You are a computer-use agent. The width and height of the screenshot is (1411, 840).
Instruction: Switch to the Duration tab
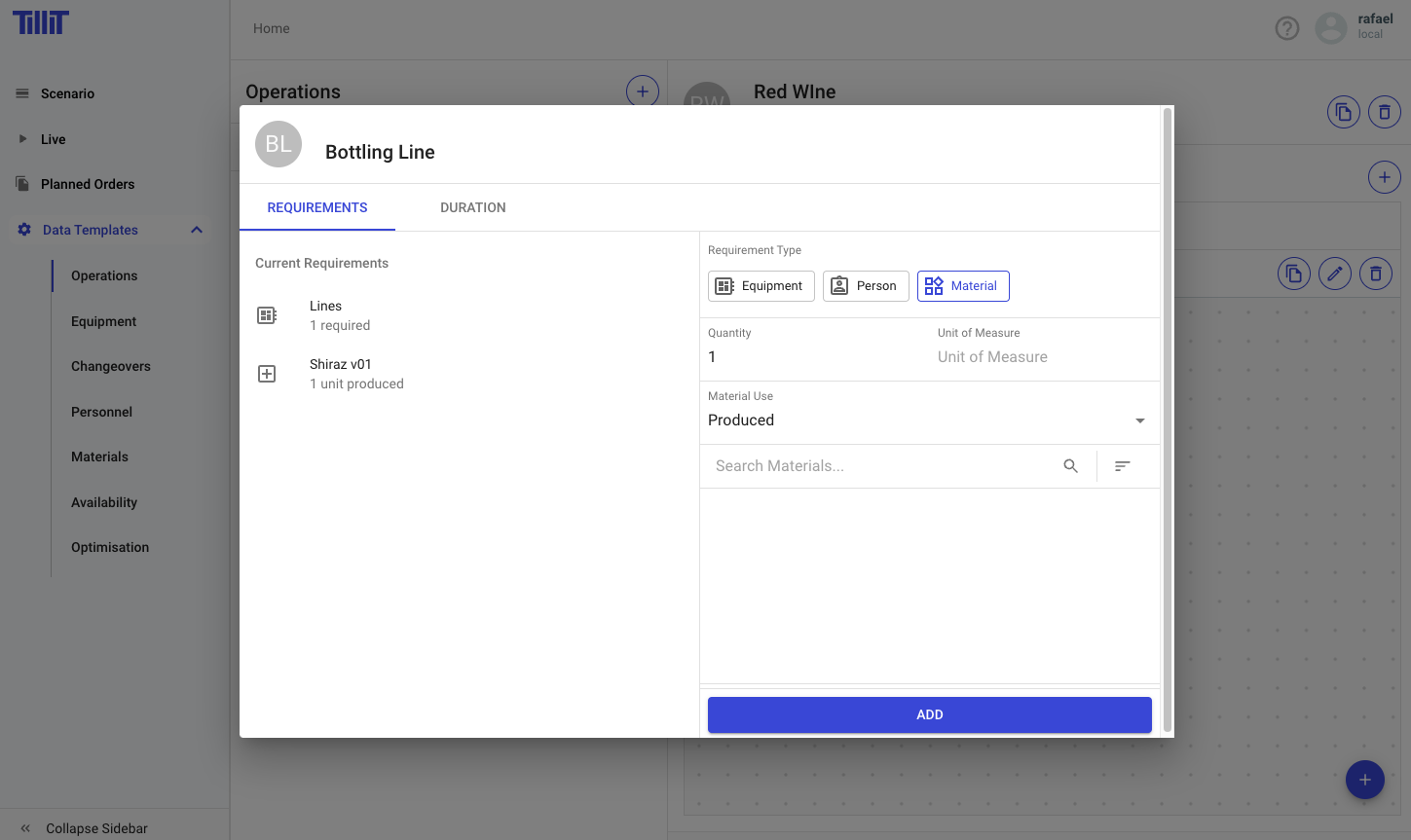coord(472,207)
